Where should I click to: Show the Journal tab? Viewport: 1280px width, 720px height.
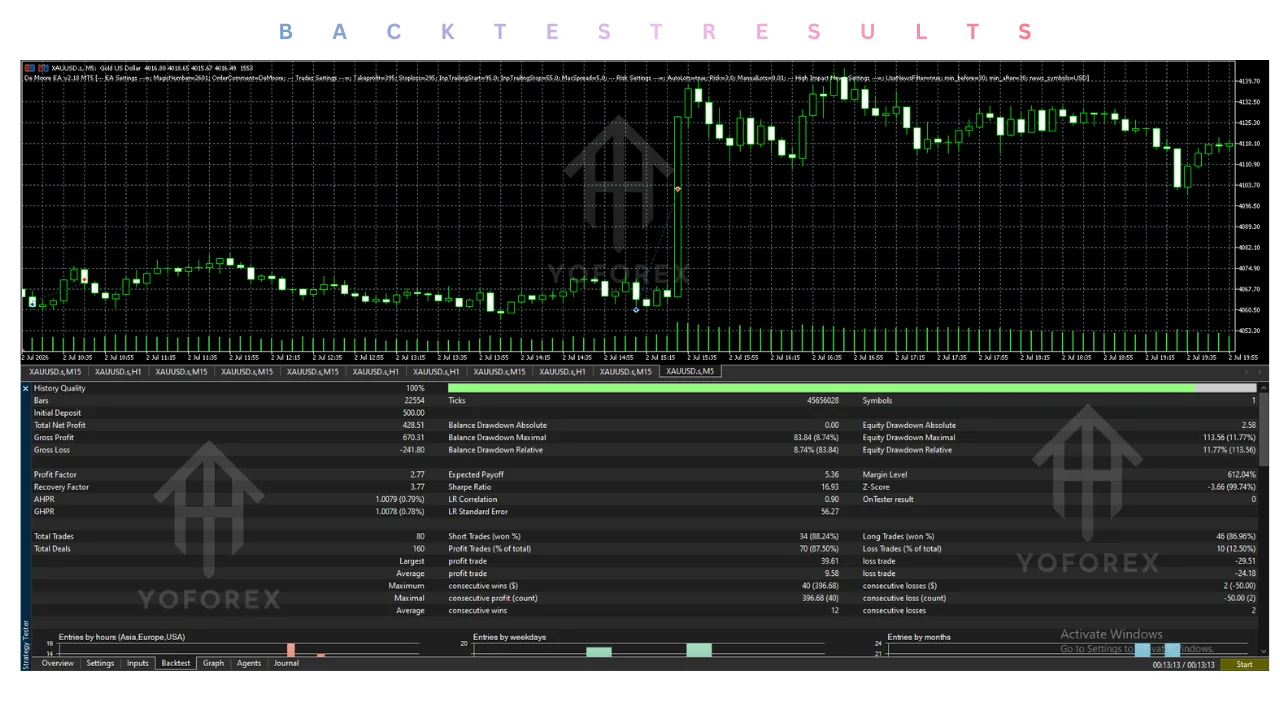[286, 663]
